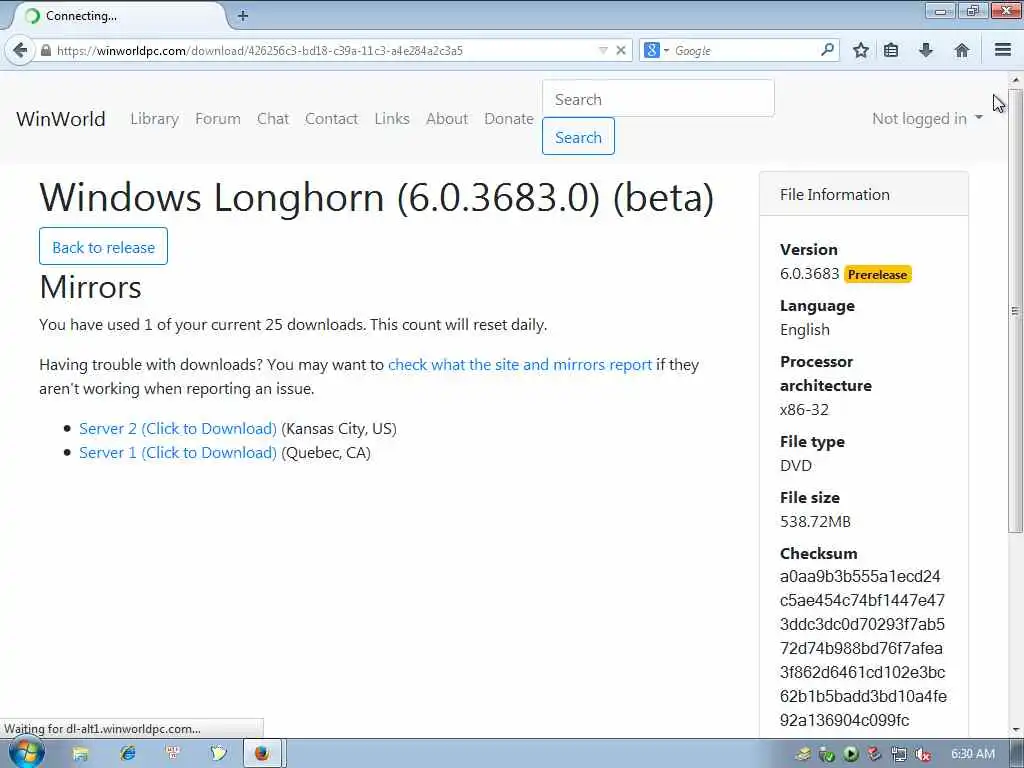The image size is (1024, 768).
Task: Open the Forum nav item
Action: point(217,119)
